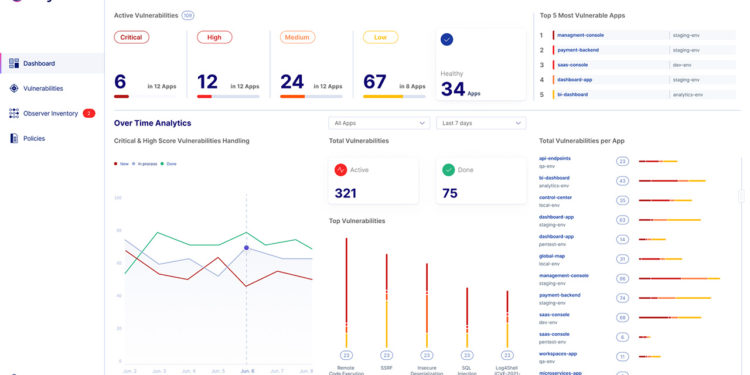
Task: Click the Active Vulnerabilities count badge
Action: [188, 16]
